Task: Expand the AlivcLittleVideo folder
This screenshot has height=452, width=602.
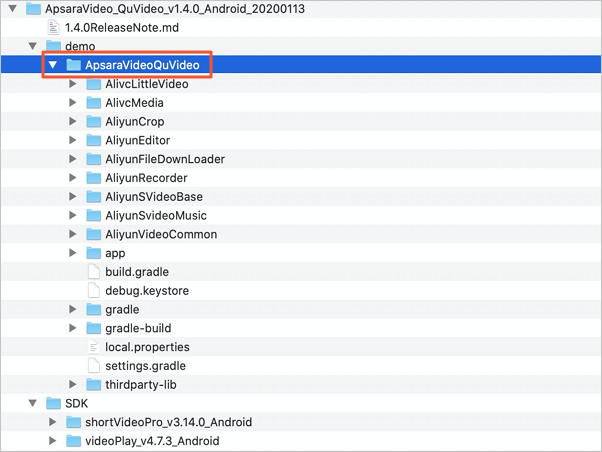Action: coord(73,84)
